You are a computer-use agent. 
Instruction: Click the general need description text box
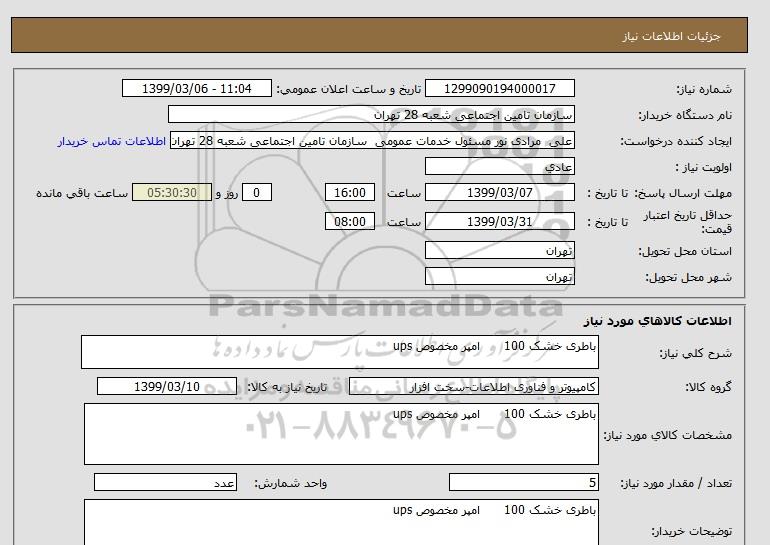[340, 352]
